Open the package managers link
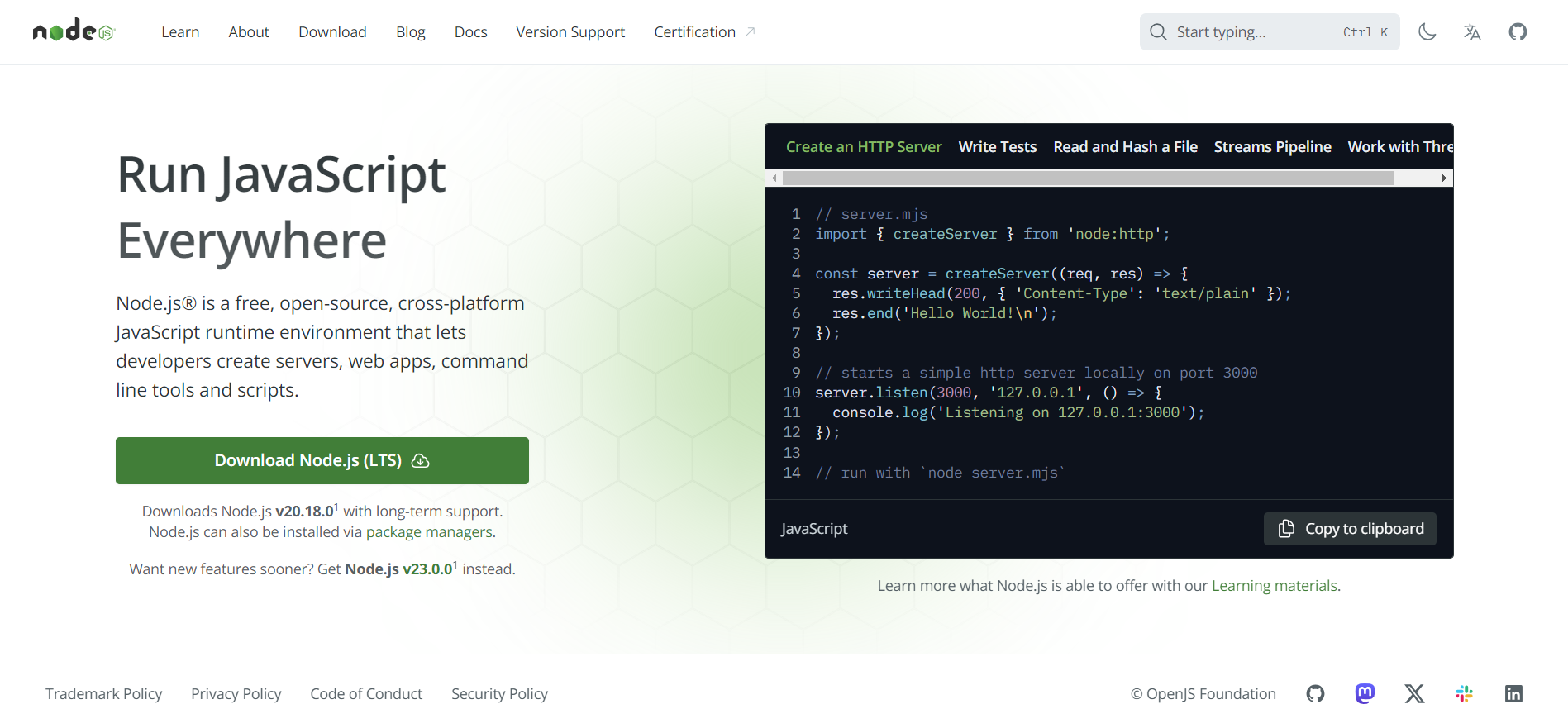This screenshot has height=709, width=1568. coord(429,531)
